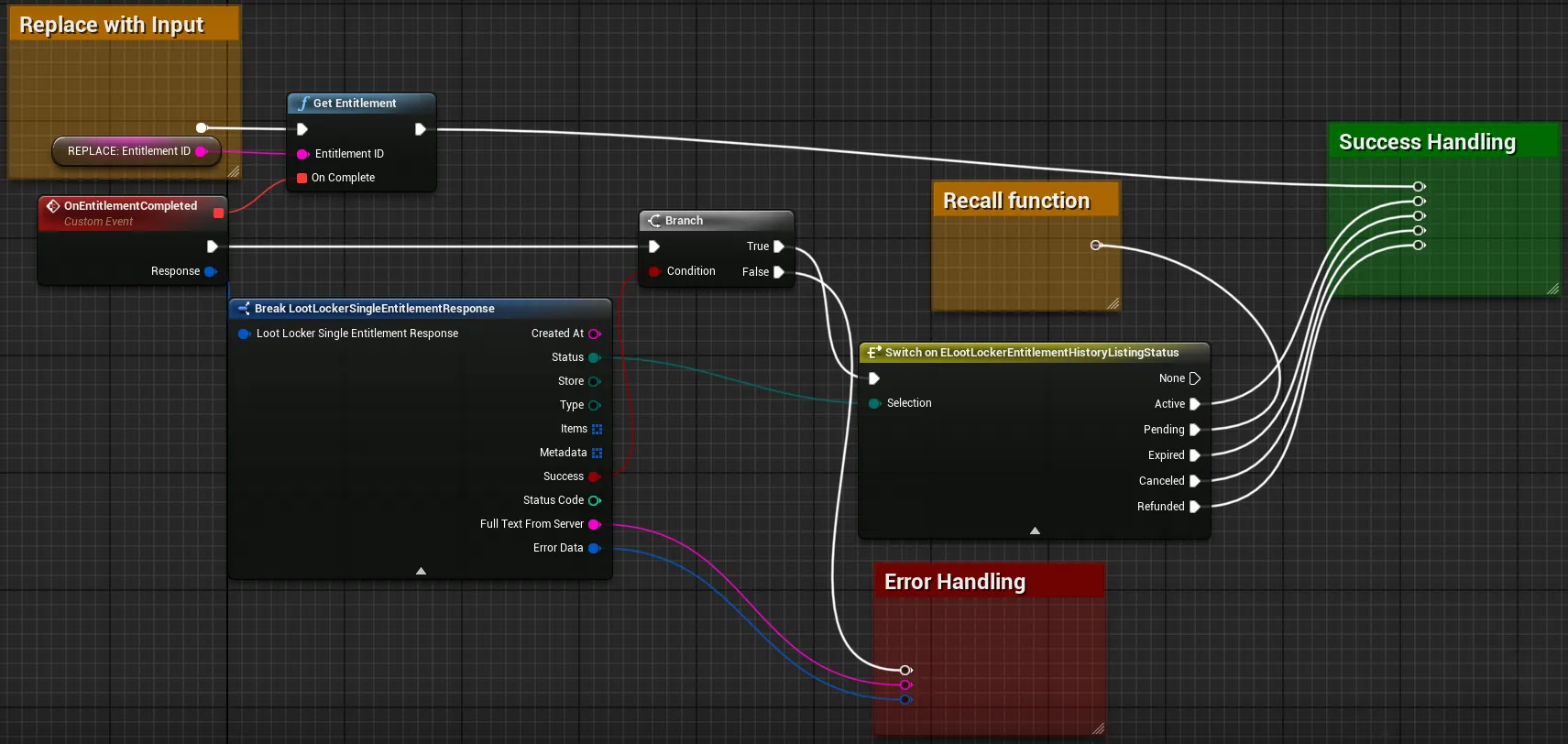This screenshot has width=1568, height=744.
Task: Click the Switch None output pin
Action: pyautogui.click(x=1195, y=378)
